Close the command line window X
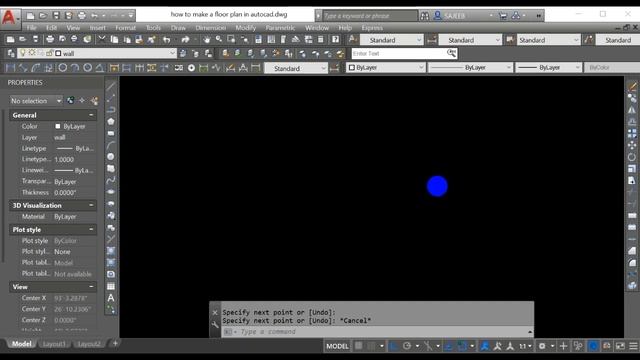This screenshot has height=360, width=640. 215,313
